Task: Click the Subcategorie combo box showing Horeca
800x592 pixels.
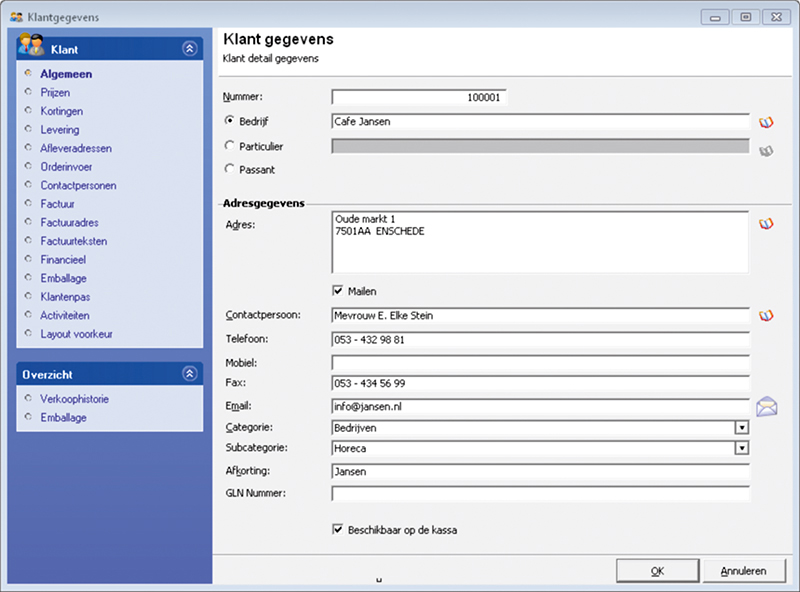Action: [x=540, y=448]
